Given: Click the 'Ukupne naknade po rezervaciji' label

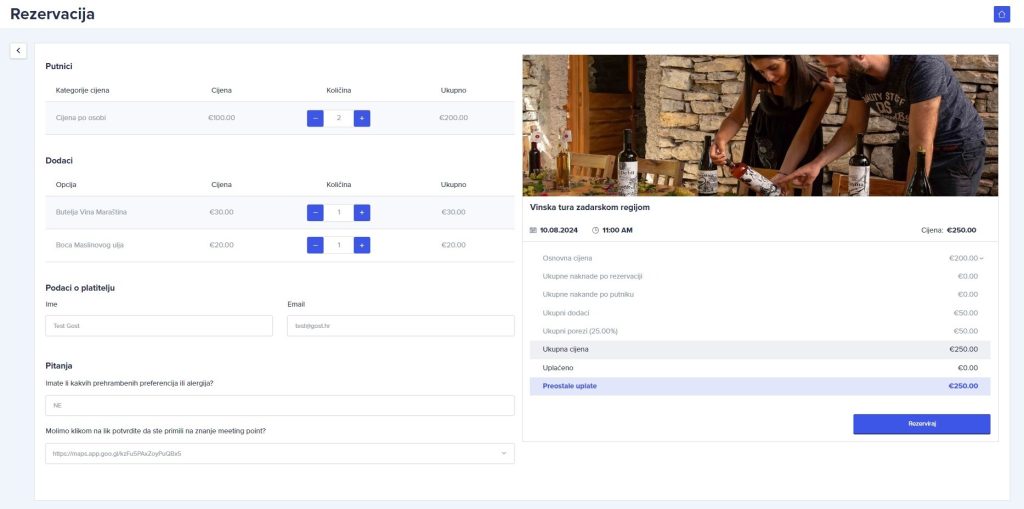Looking at the screenshot, I should tap(592, 276).
